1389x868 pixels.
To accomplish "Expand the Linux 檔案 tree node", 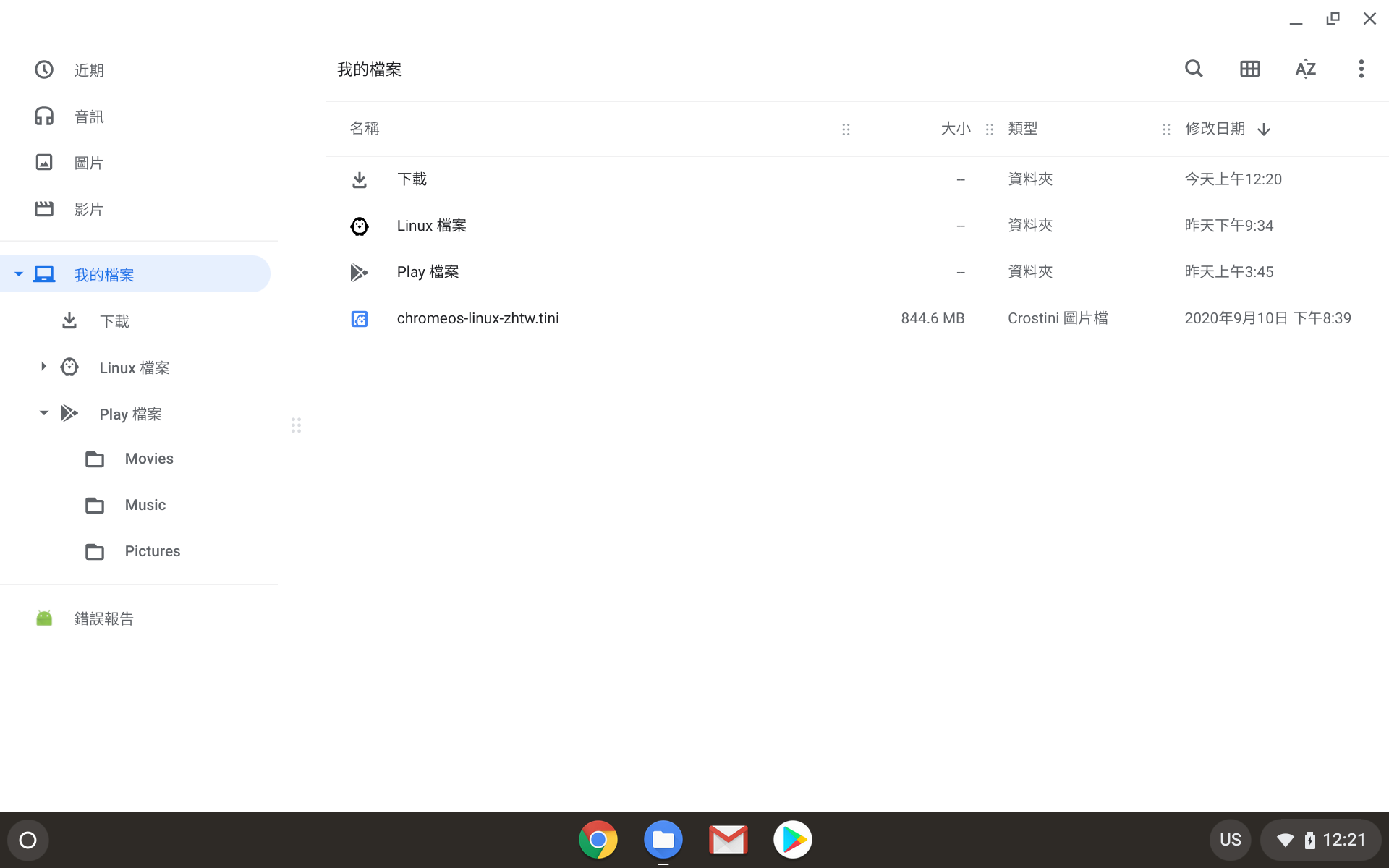I will pos(43,367).
